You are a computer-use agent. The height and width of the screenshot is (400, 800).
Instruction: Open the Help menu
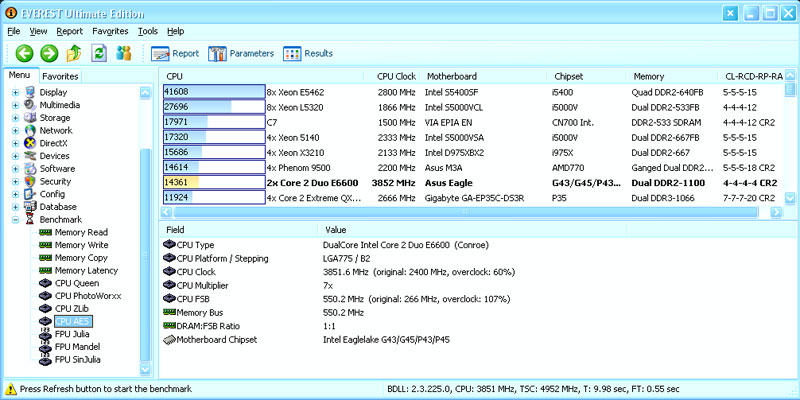[x=176, y=31]
